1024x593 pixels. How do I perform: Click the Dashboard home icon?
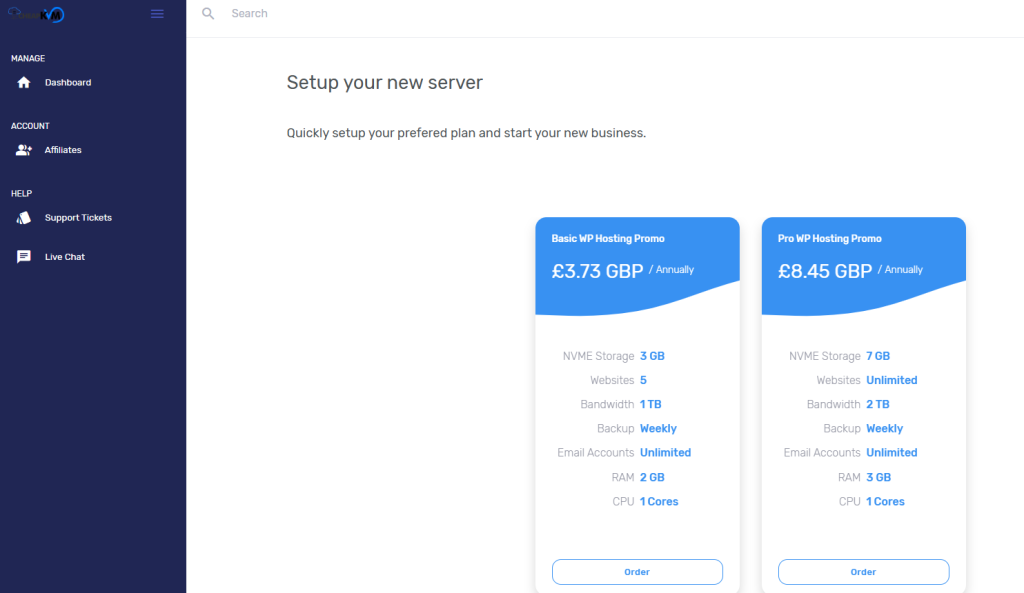point(24,82)
